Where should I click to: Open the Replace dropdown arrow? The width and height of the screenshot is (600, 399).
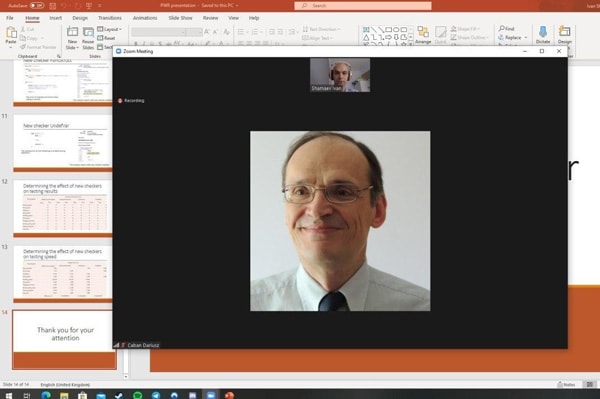point(526,37)
